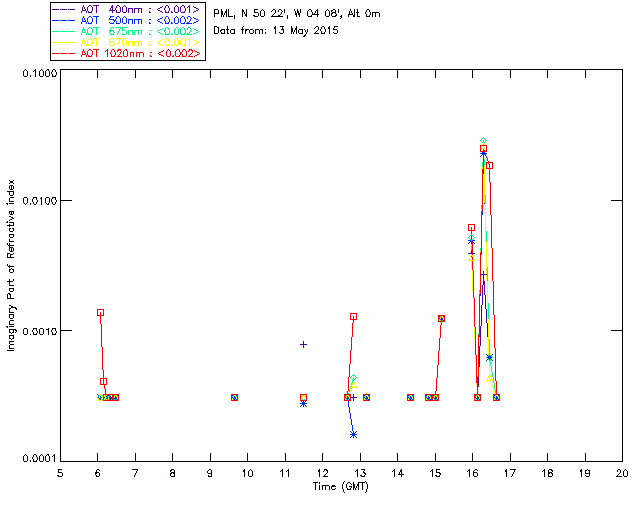Click the x-axis tick label 14
This screenshot has height=512, width=640.
(x=398, y=474)
